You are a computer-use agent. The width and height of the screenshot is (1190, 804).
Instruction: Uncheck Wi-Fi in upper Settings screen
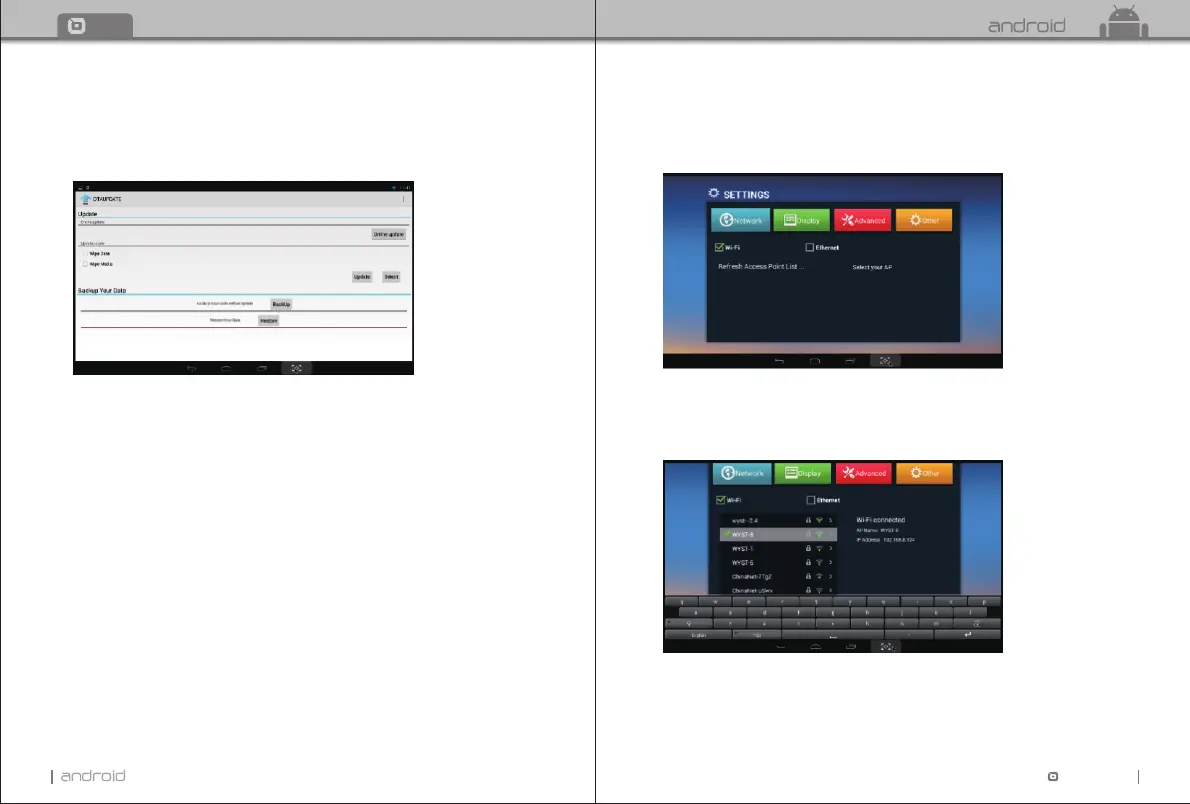point(719,248)
